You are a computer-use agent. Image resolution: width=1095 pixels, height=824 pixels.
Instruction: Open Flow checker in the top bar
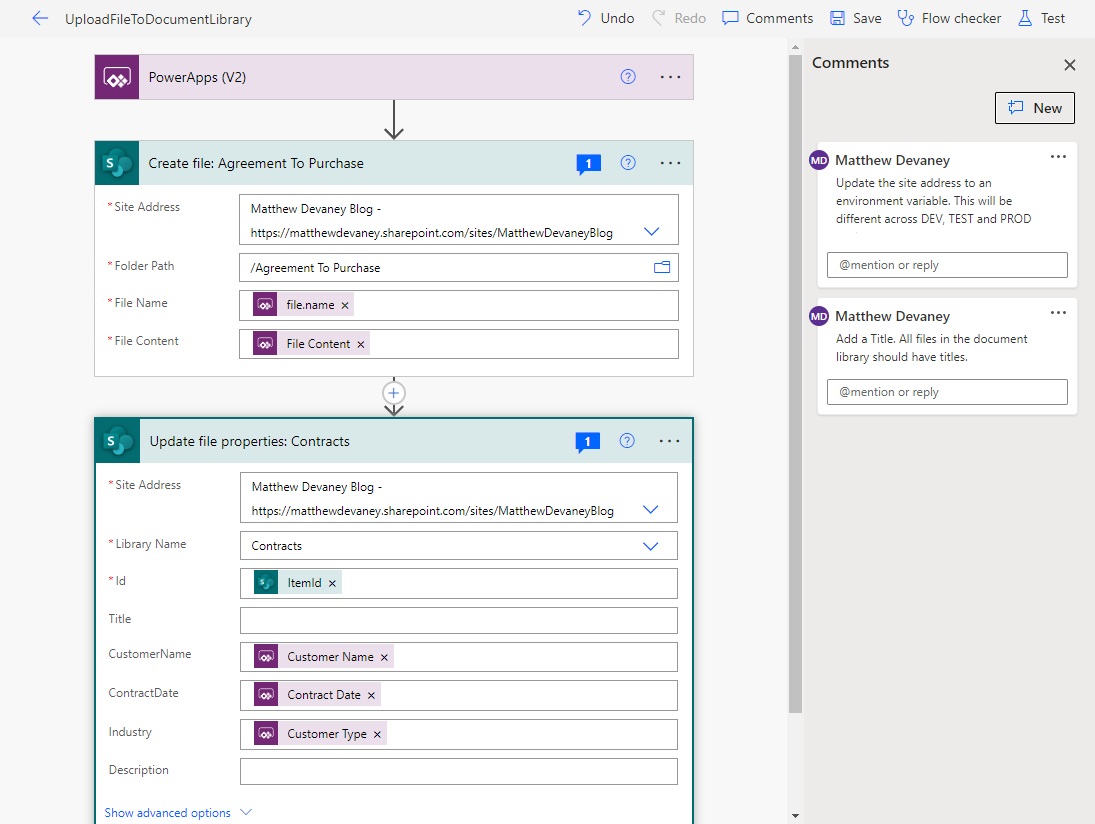pyautogui.click(x=949, y=18)
